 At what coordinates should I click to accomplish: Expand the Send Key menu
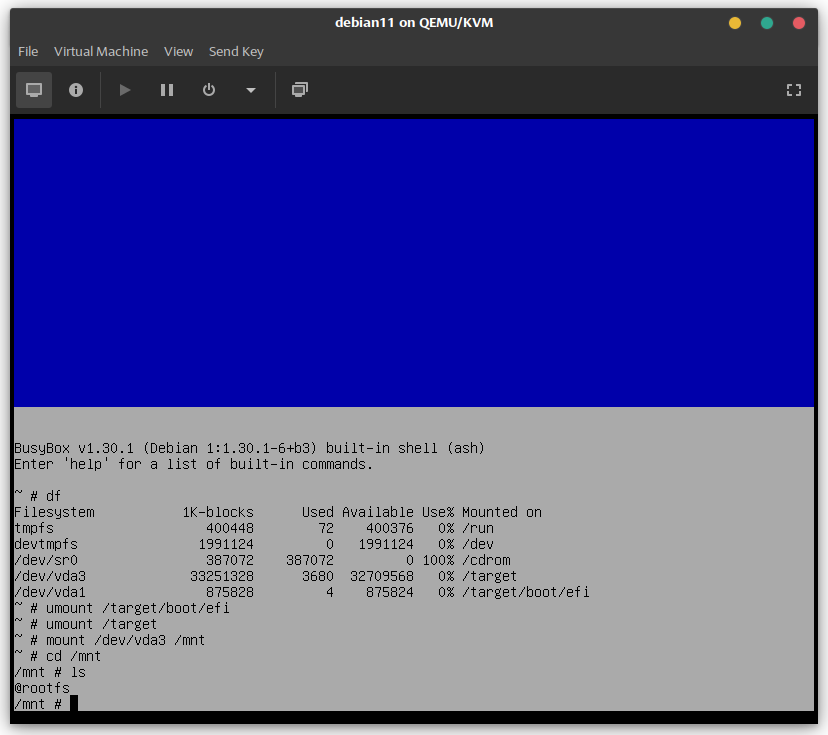coord(236,51)
